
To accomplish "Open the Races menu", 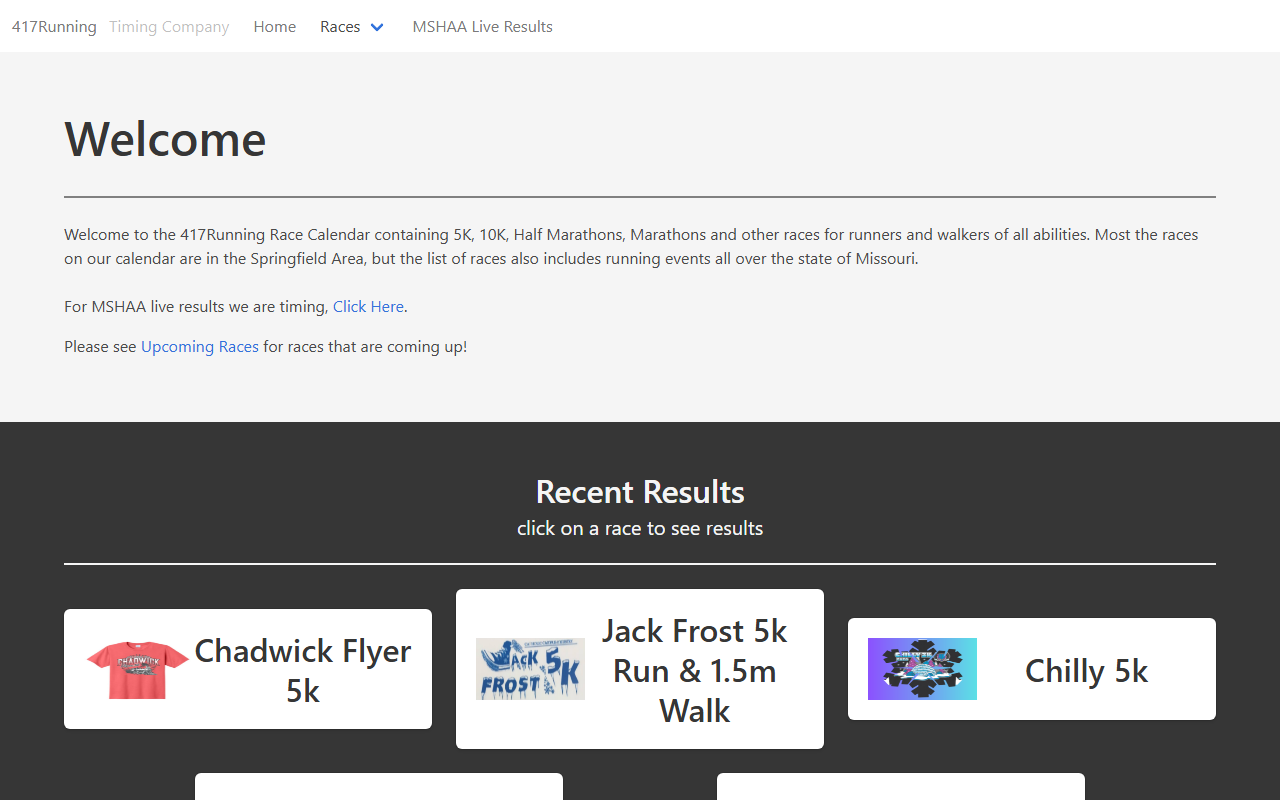I will (x=340, y=27).
